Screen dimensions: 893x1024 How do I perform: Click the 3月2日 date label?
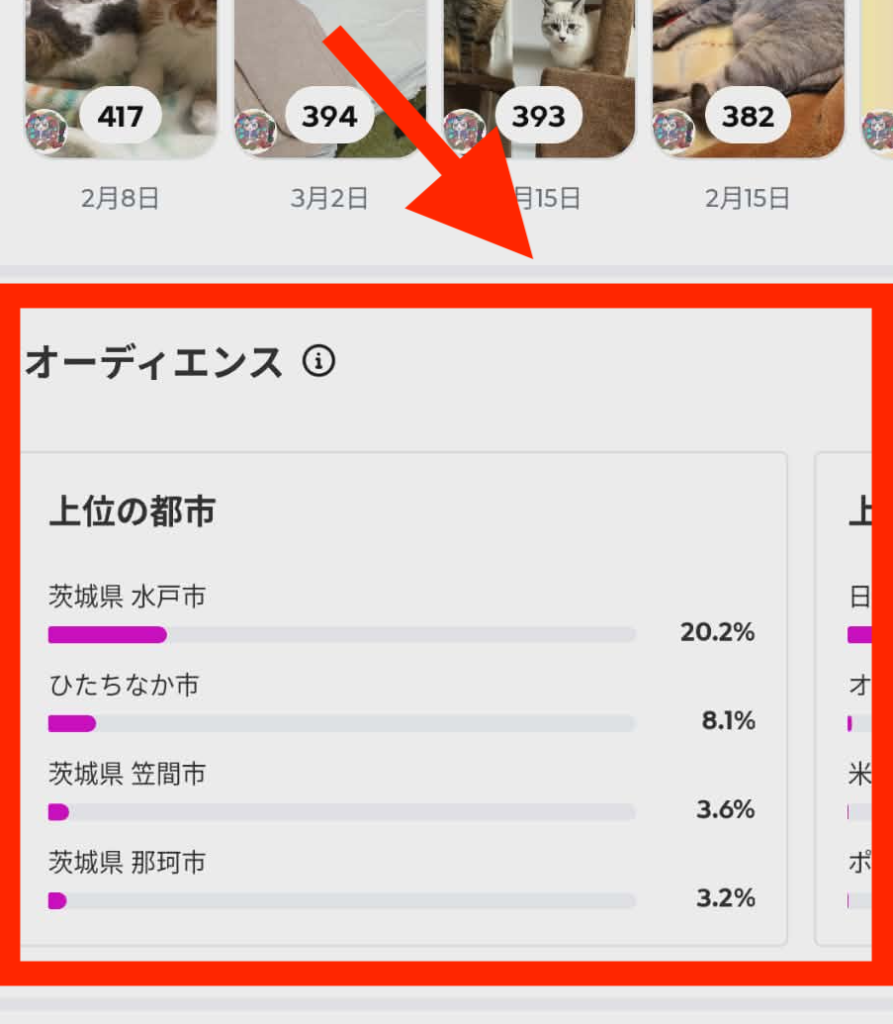click(330, 198)
